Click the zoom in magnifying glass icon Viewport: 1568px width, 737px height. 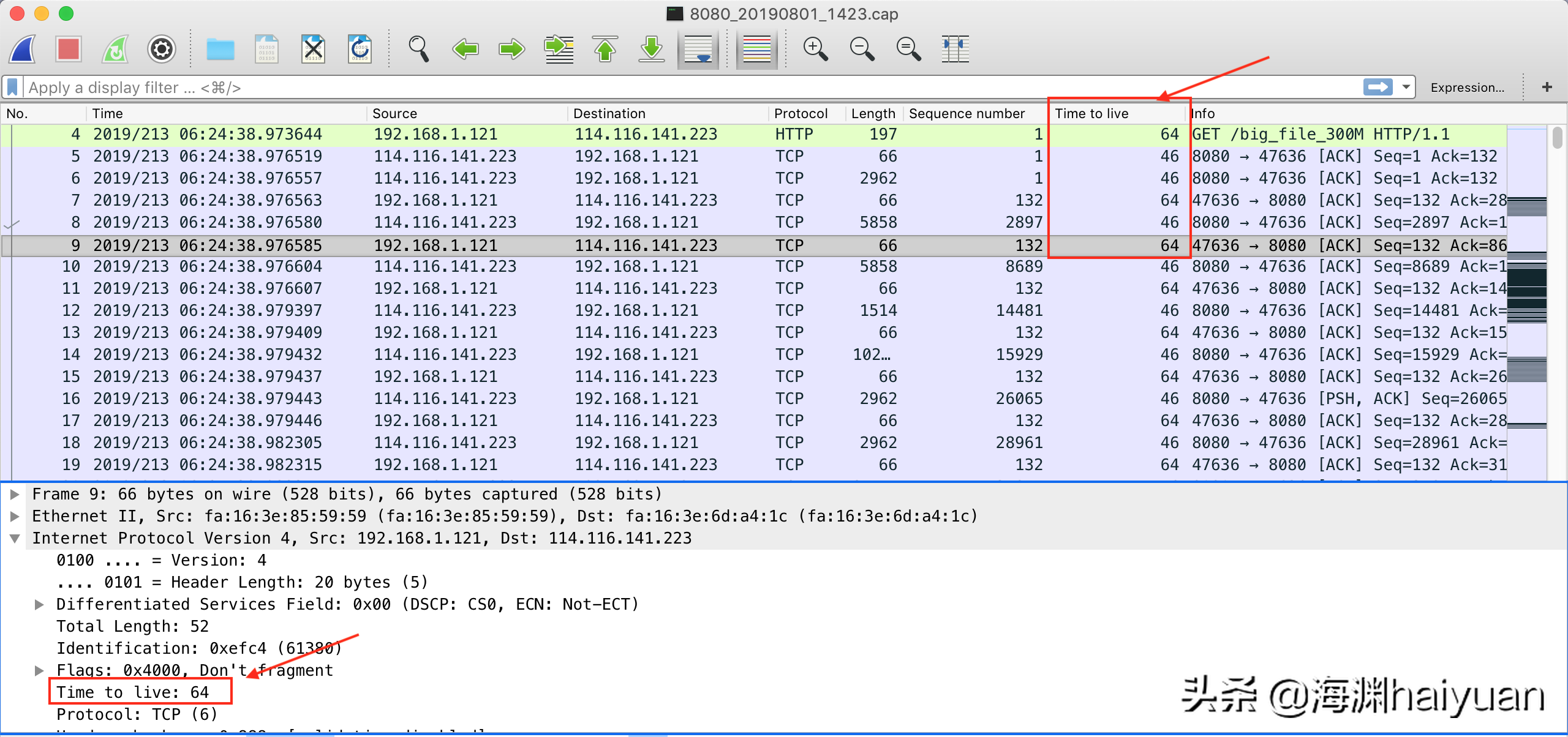pos(813,49)
